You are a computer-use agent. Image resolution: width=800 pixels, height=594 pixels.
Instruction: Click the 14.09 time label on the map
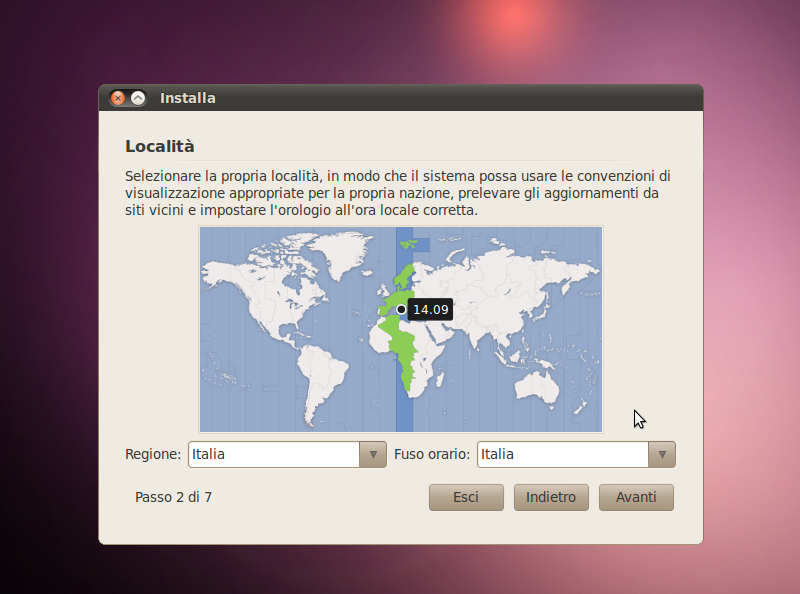[430, 309]
